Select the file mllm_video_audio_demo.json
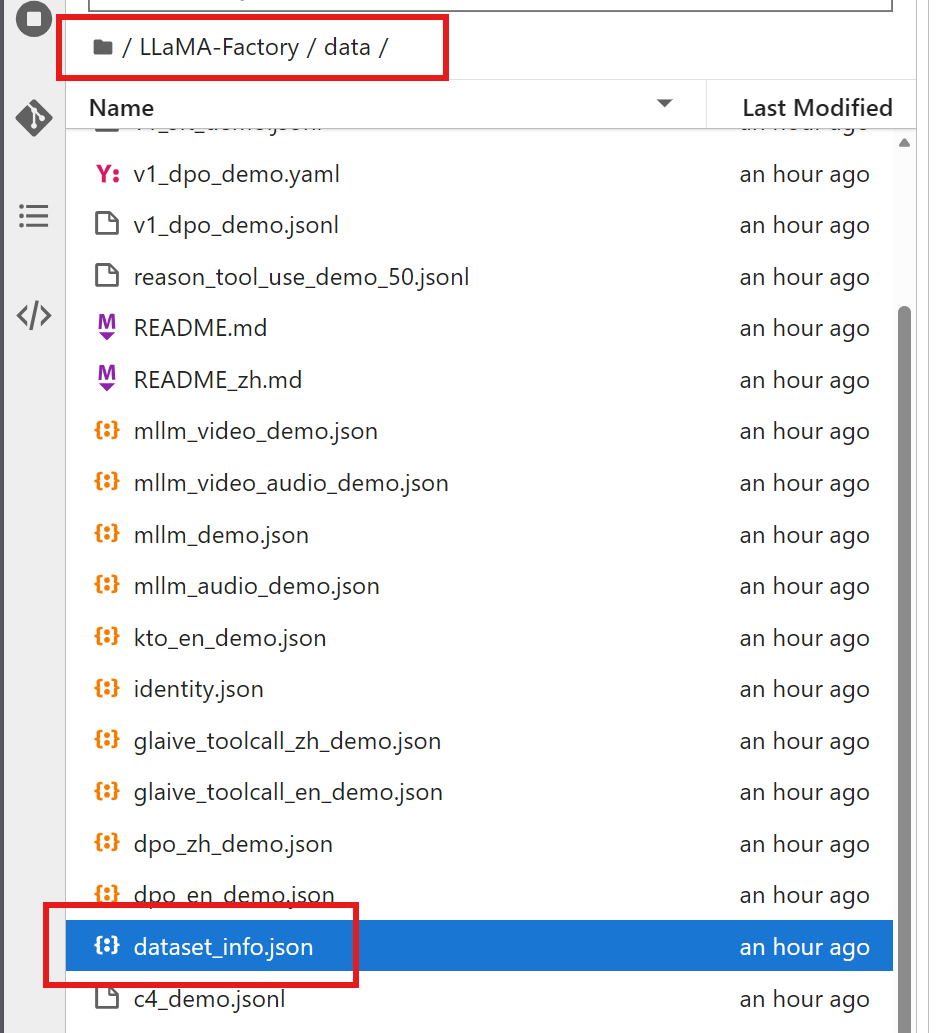This screenshot has height=1033, width=939. [479, 483]
